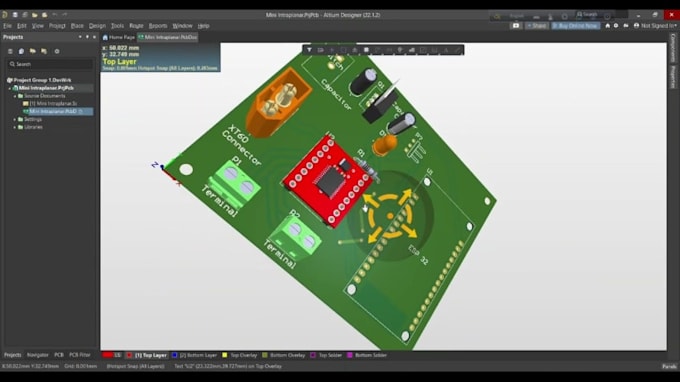Click the Save All icon in title bar
This screenshot has width=680, height=382.
point(25,15)
